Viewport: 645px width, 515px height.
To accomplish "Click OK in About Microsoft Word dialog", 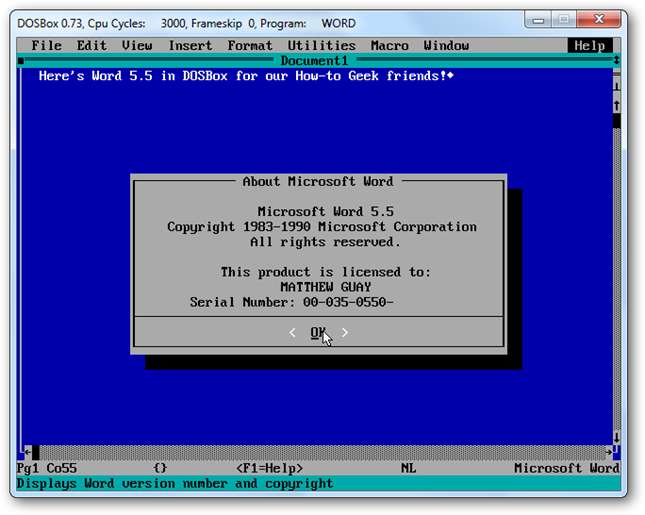I will tap(318, 332).
